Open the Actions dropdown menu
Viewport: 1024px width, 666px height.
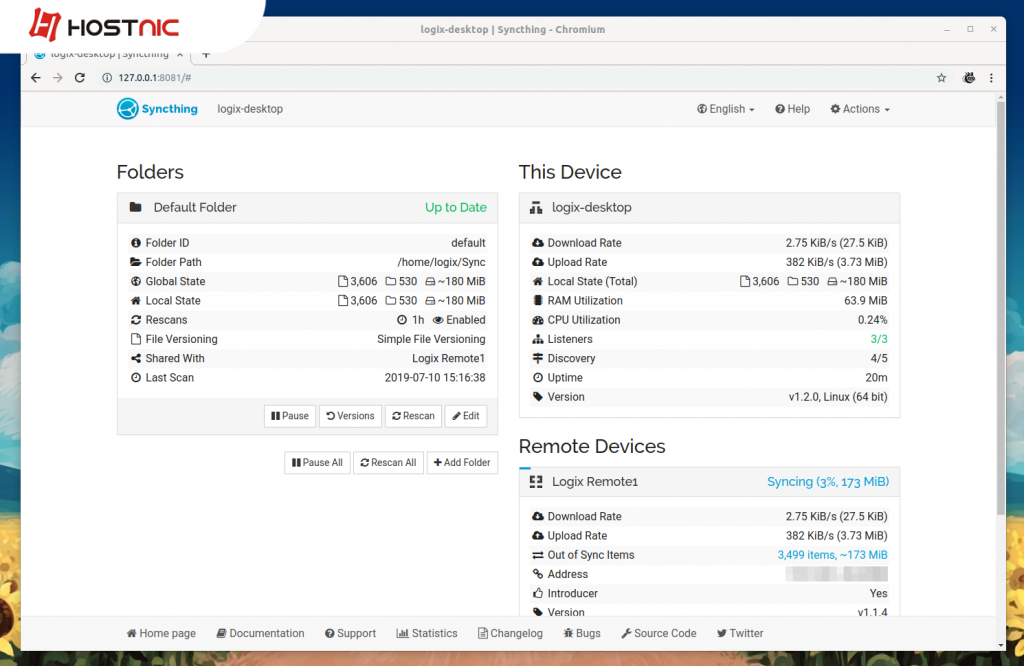[860, 109]
